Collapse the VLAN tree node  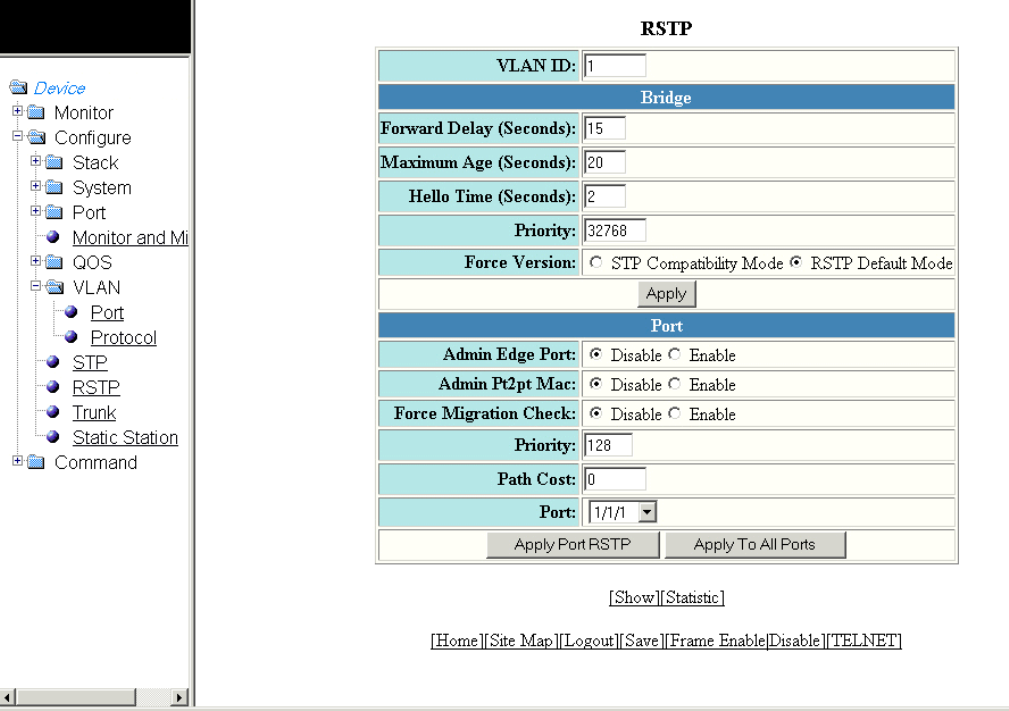click(35, 286)
